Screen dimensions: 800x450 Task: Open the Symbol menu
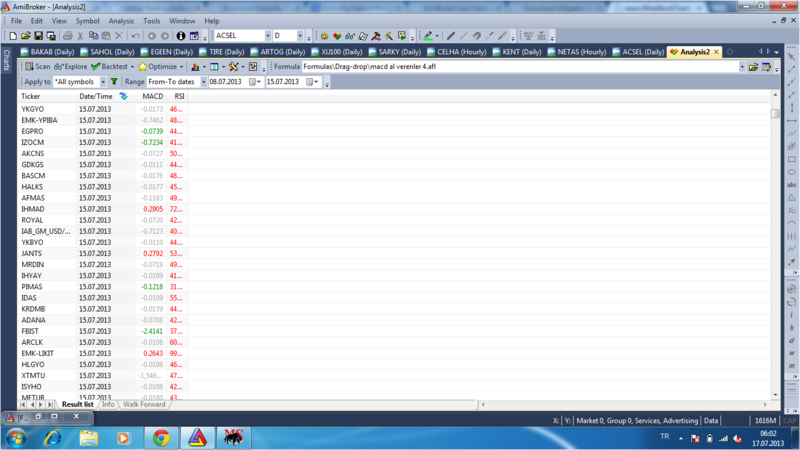click(x=87, y=21)
